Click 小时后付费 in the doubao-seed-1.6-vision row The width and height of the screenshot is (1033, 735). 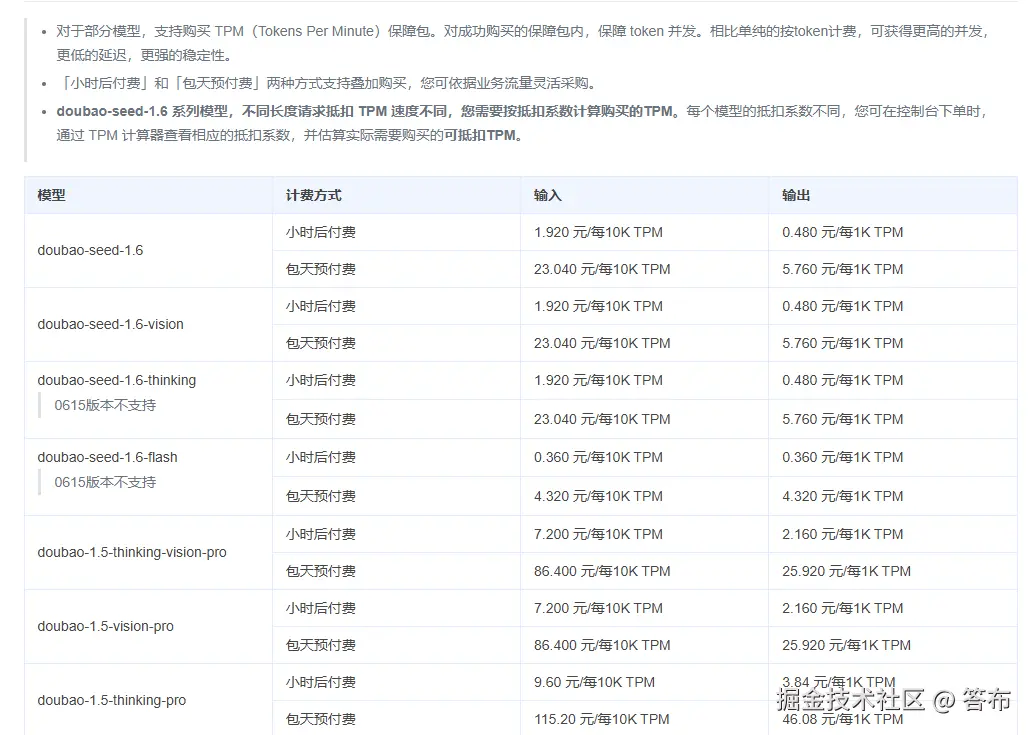(321, 306)
